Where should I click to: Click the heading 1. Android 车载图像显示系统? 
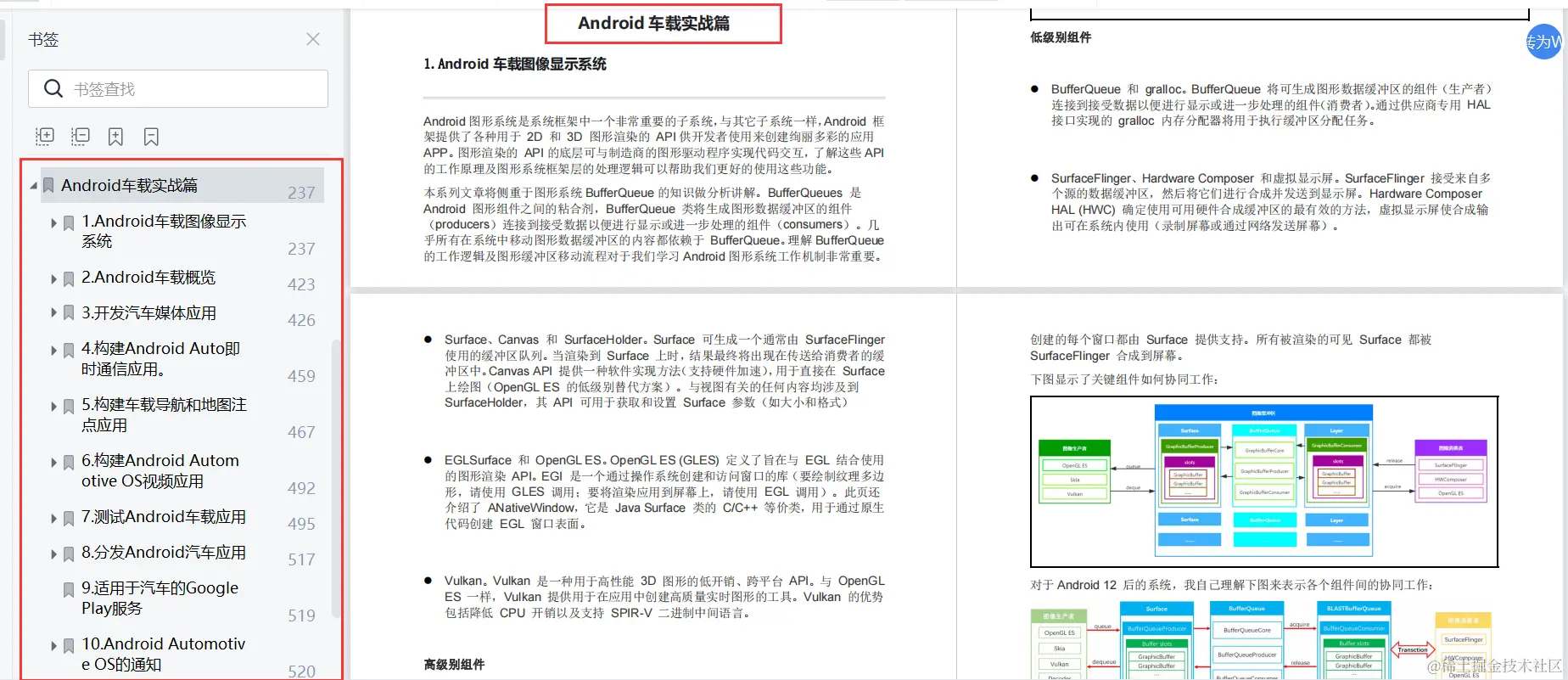click(515, 64)
